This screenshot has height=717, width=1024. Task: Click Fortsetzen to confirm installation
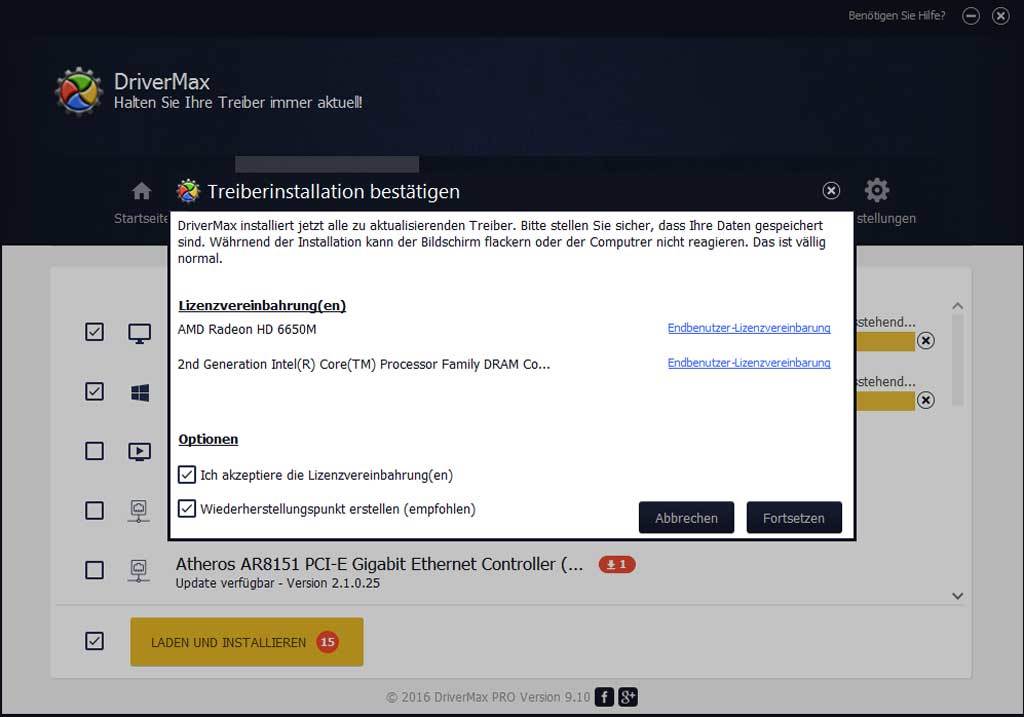(794, 518)
